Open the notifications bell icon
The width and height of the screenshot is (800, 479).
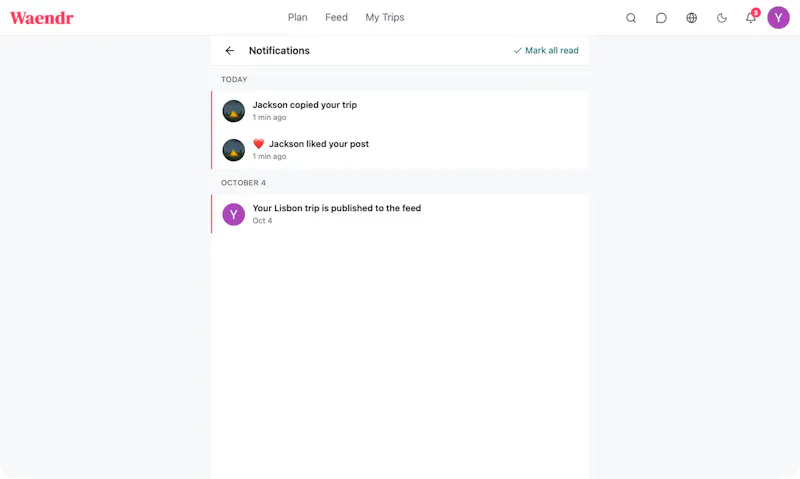pyautogui.click(x=750, y=18)
